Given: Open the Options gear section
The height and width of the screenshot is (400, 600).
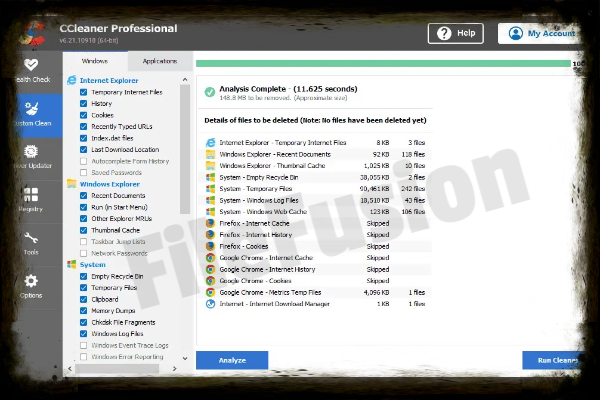Looking at the screenshot, I should [31, 286].
